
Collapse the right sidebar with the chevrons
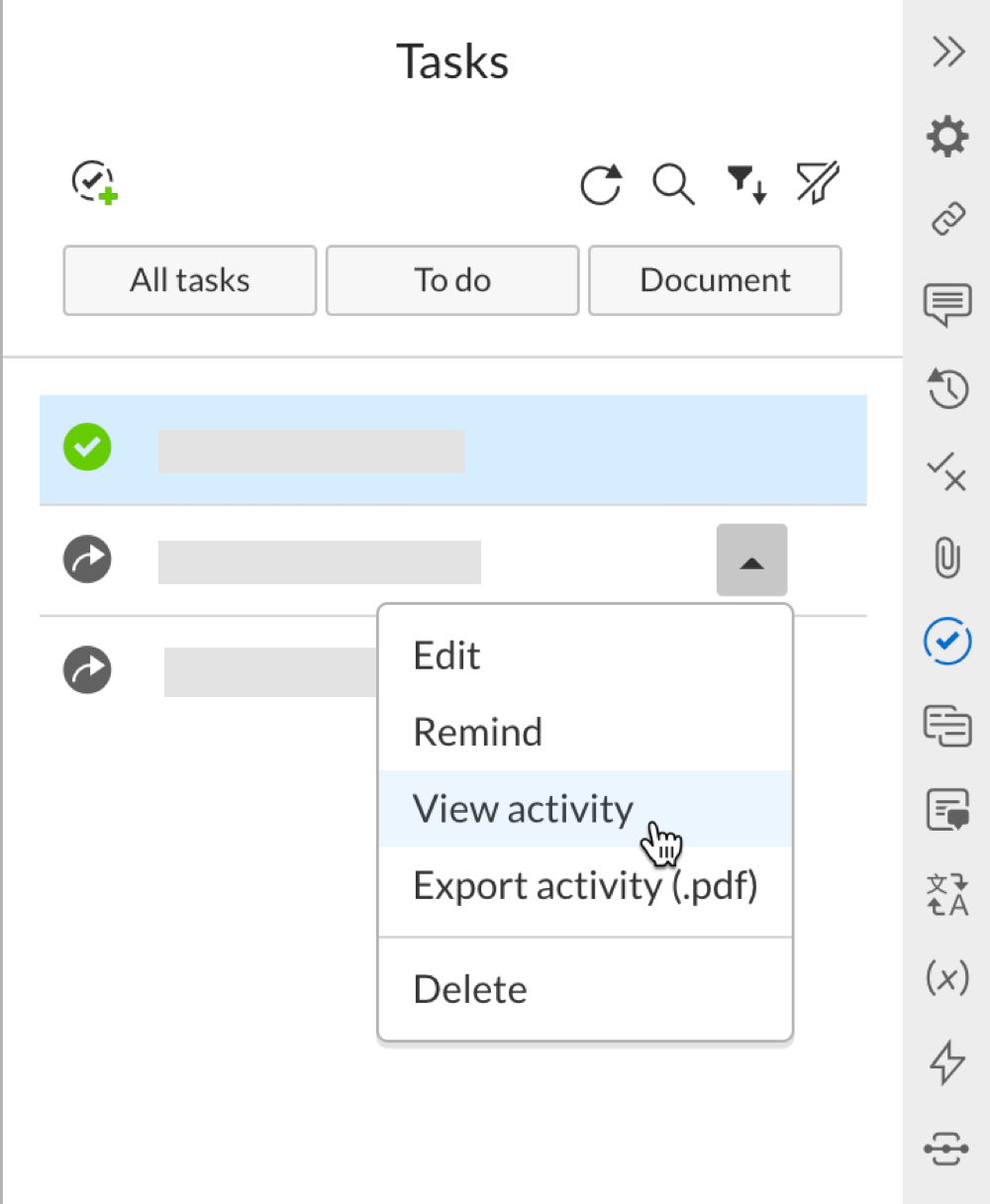click(946, 51)
